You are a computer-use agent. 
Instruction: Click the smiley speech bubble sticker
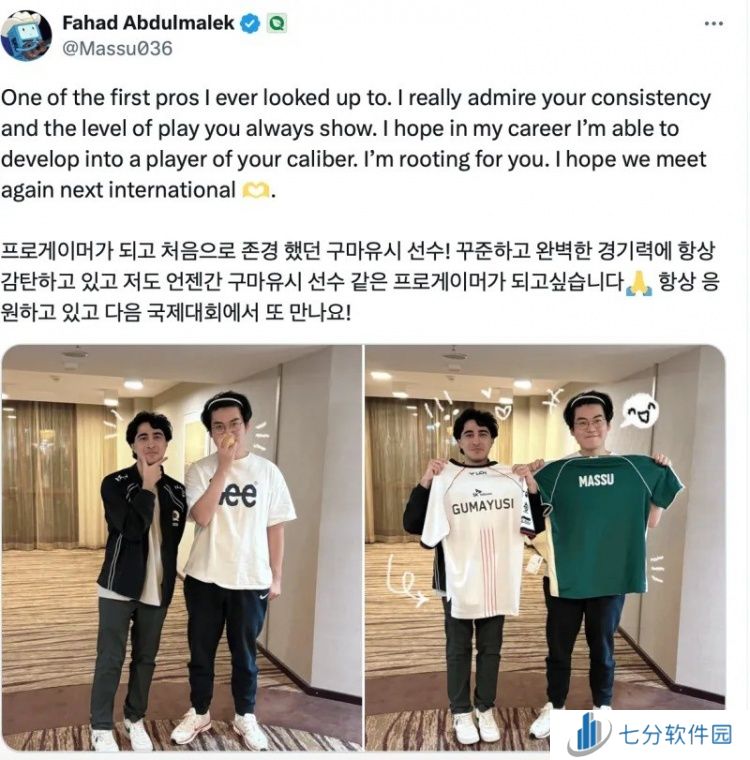(639, 412)
